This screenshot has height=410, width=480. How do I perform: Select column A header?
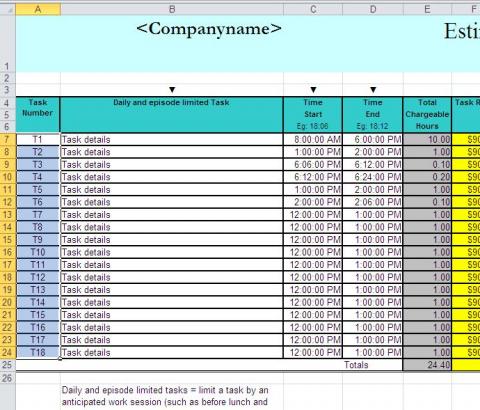coord(38,9)
